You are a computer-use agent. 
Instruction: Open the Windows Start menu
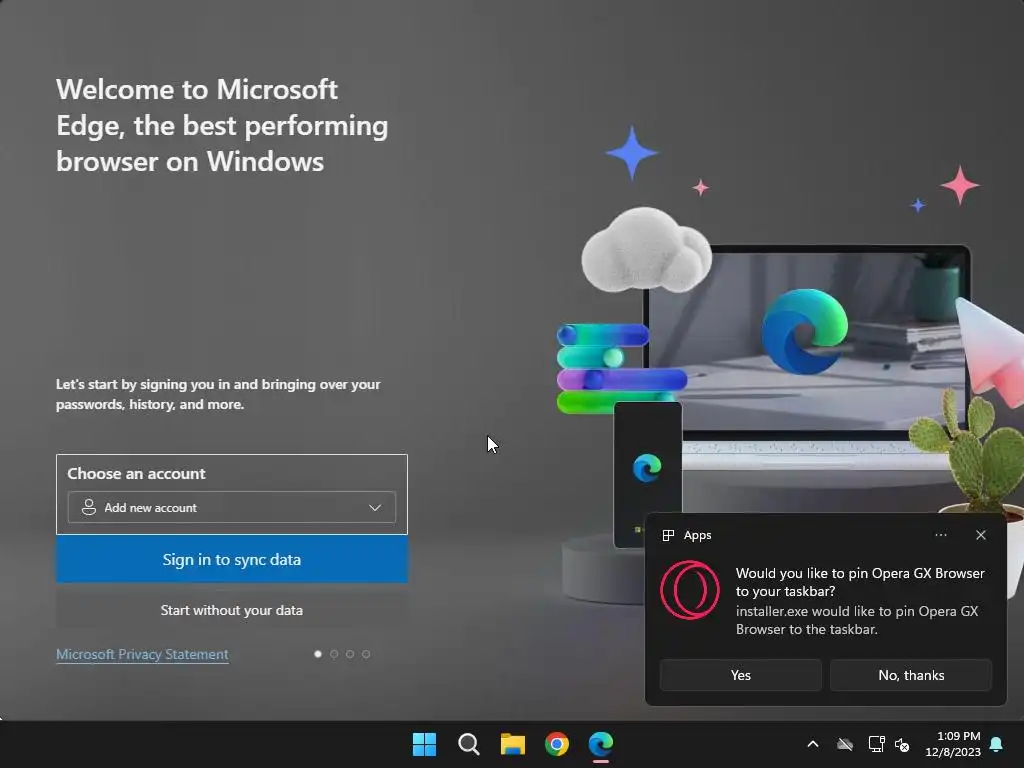tap(424, 744)
